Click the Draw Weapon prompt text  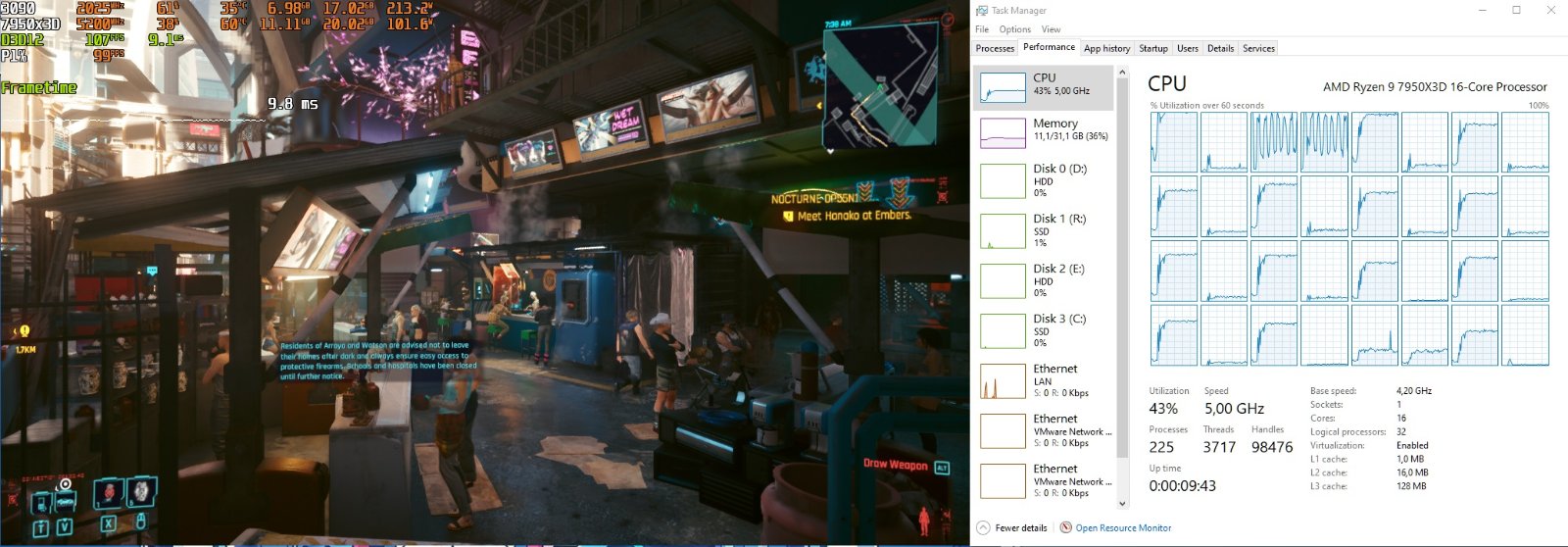(896, 465)
